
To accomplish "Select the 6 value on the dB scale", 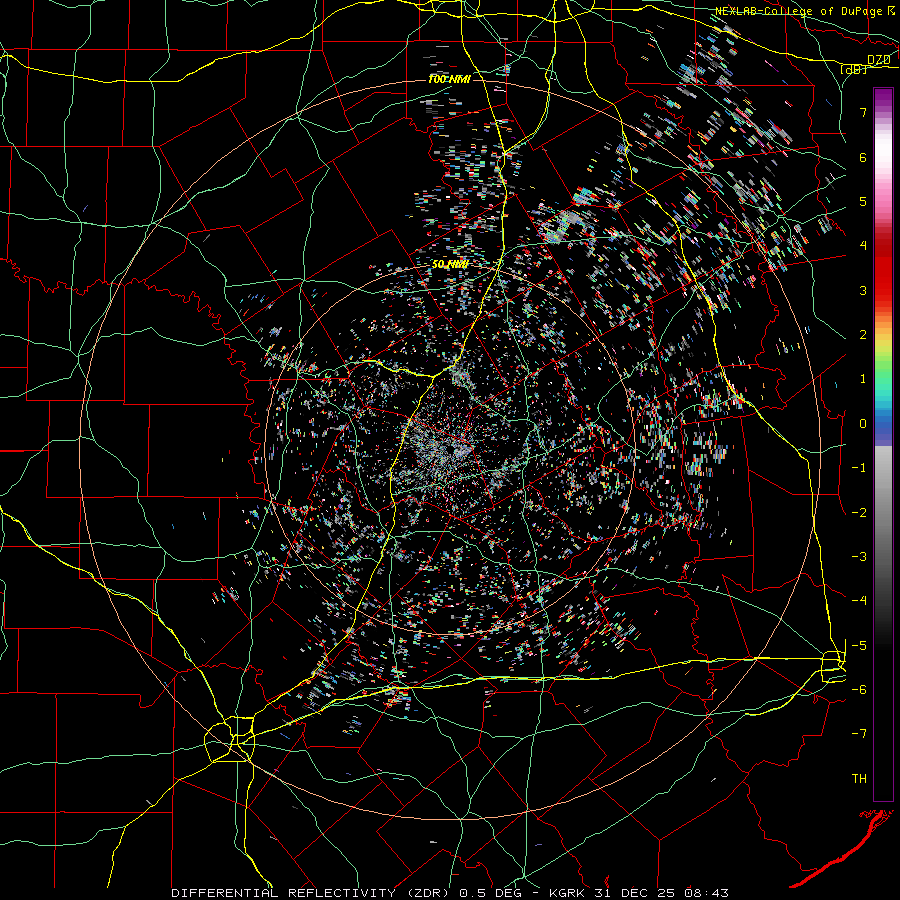I will (863, 157).
